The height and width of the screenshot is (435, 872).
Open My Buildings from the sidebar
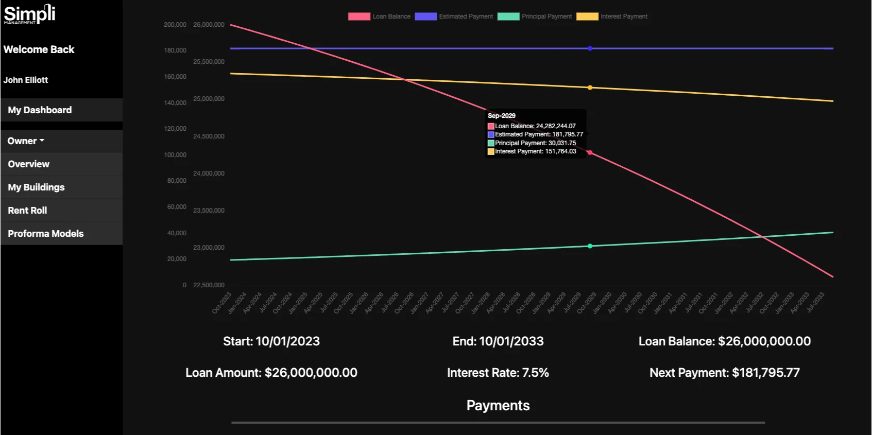coord(62,187)
